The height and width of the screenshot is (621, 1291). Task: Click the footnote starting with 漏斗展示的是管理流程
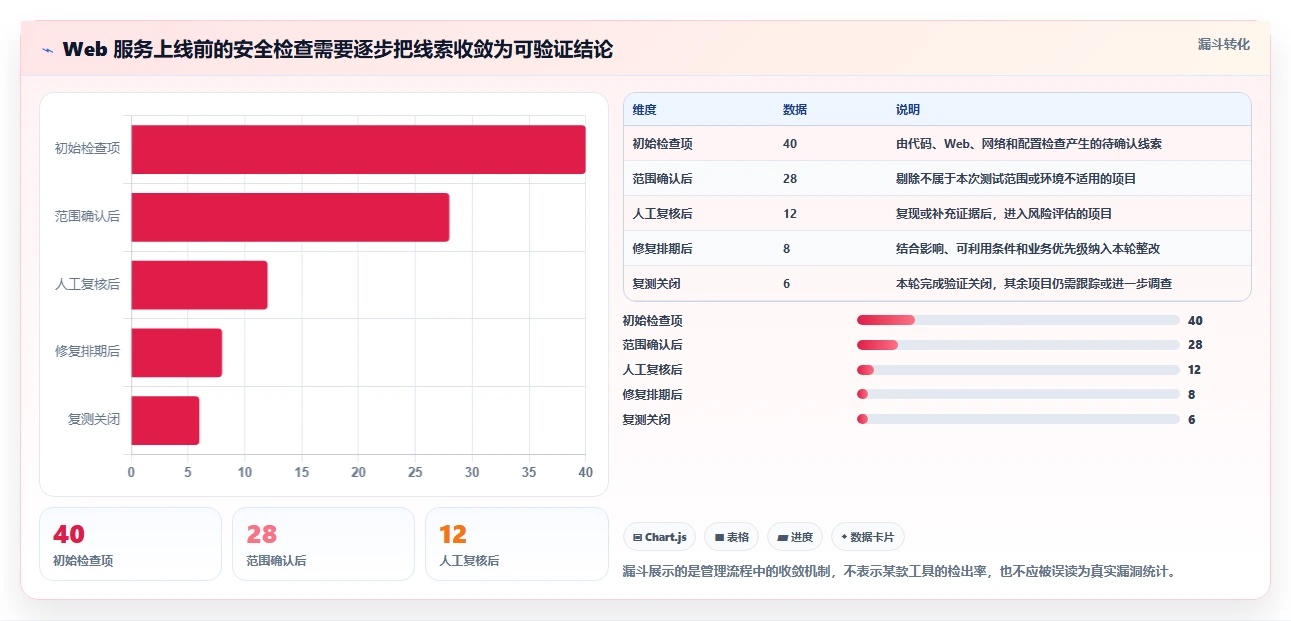pos(900,572)
